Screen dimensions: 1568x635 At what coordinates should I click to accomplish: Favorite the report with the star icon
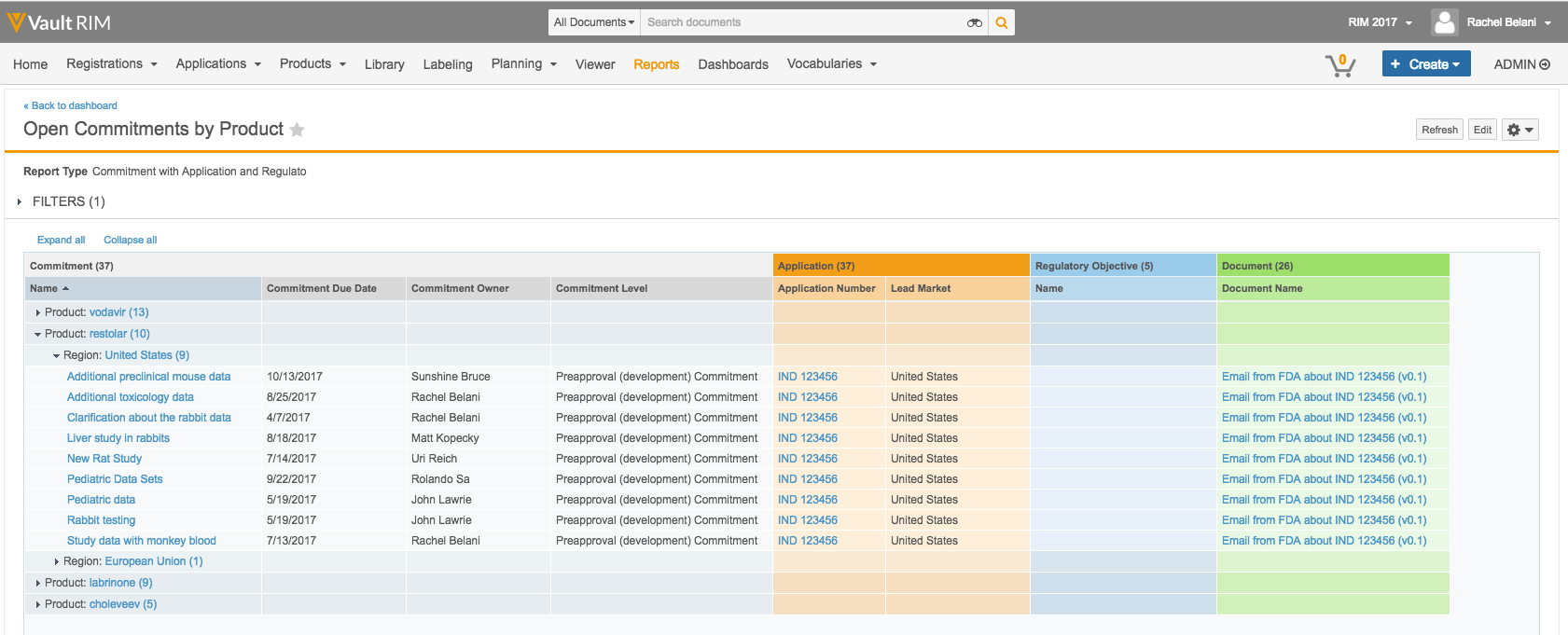298,130
